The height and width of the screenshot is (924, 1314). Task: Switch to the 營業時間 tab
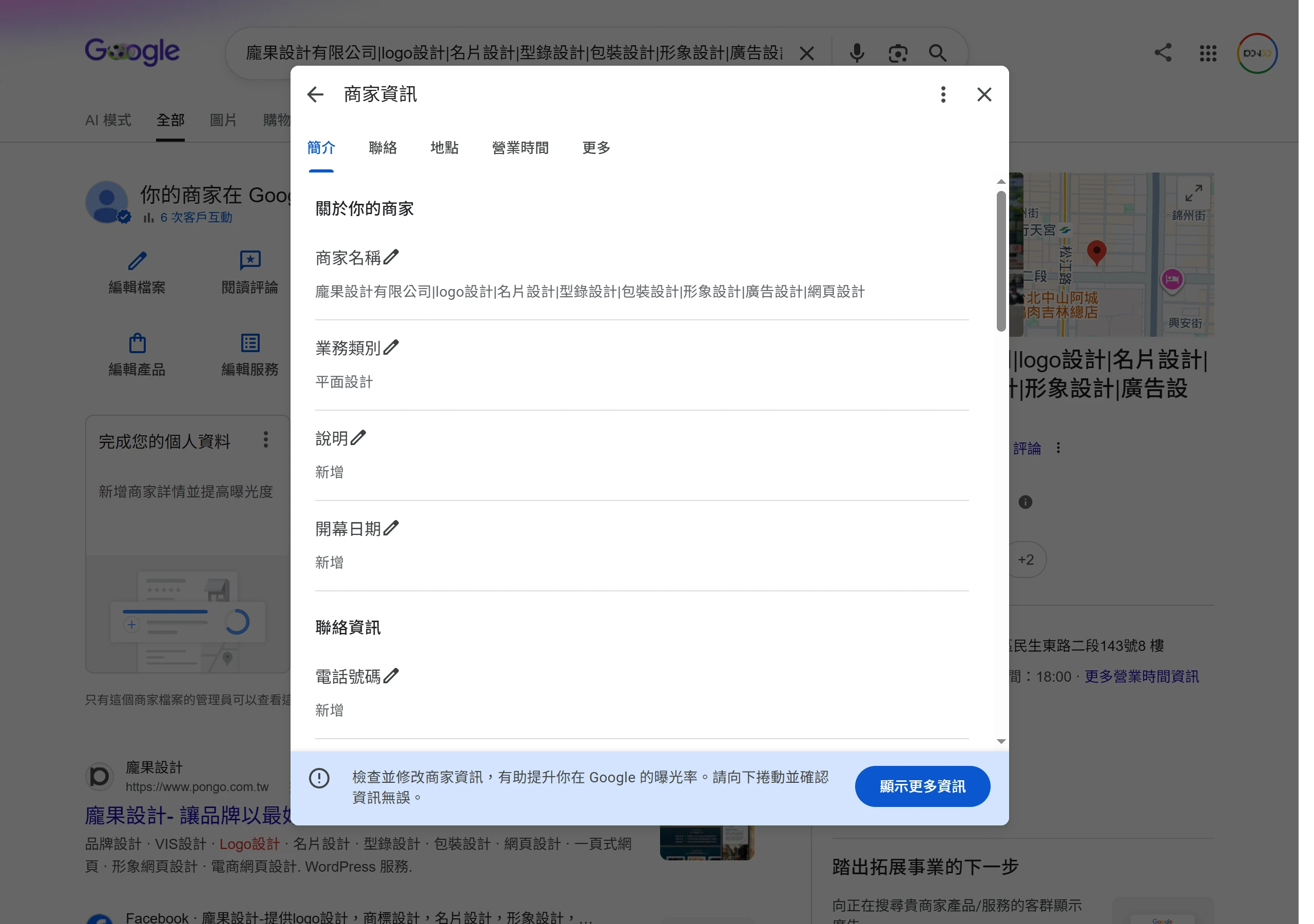526,149
